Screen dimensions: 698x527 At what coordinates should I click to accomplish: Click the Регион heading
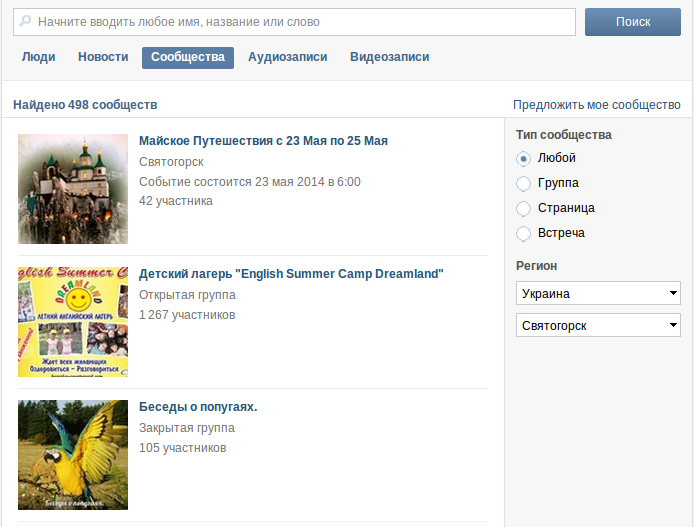point(536,266)
